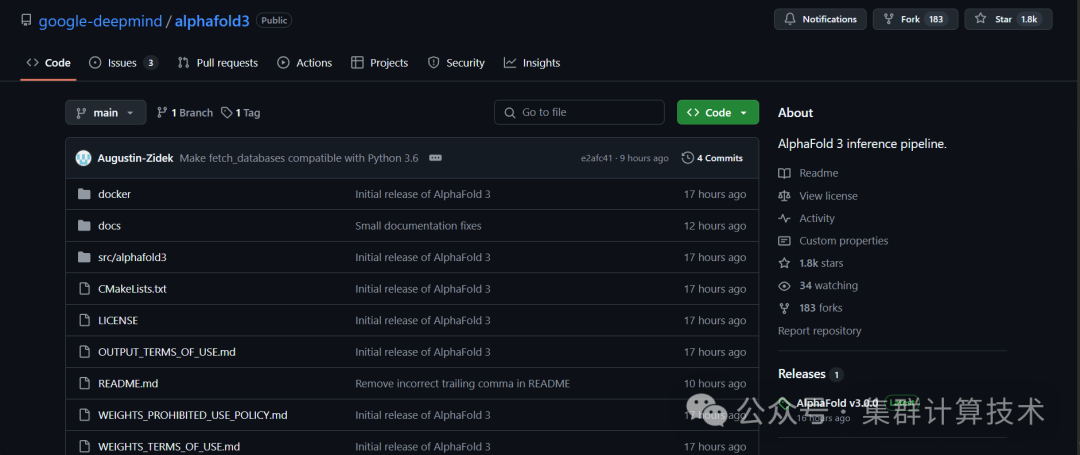Open the docker folder

pos(114,194)
